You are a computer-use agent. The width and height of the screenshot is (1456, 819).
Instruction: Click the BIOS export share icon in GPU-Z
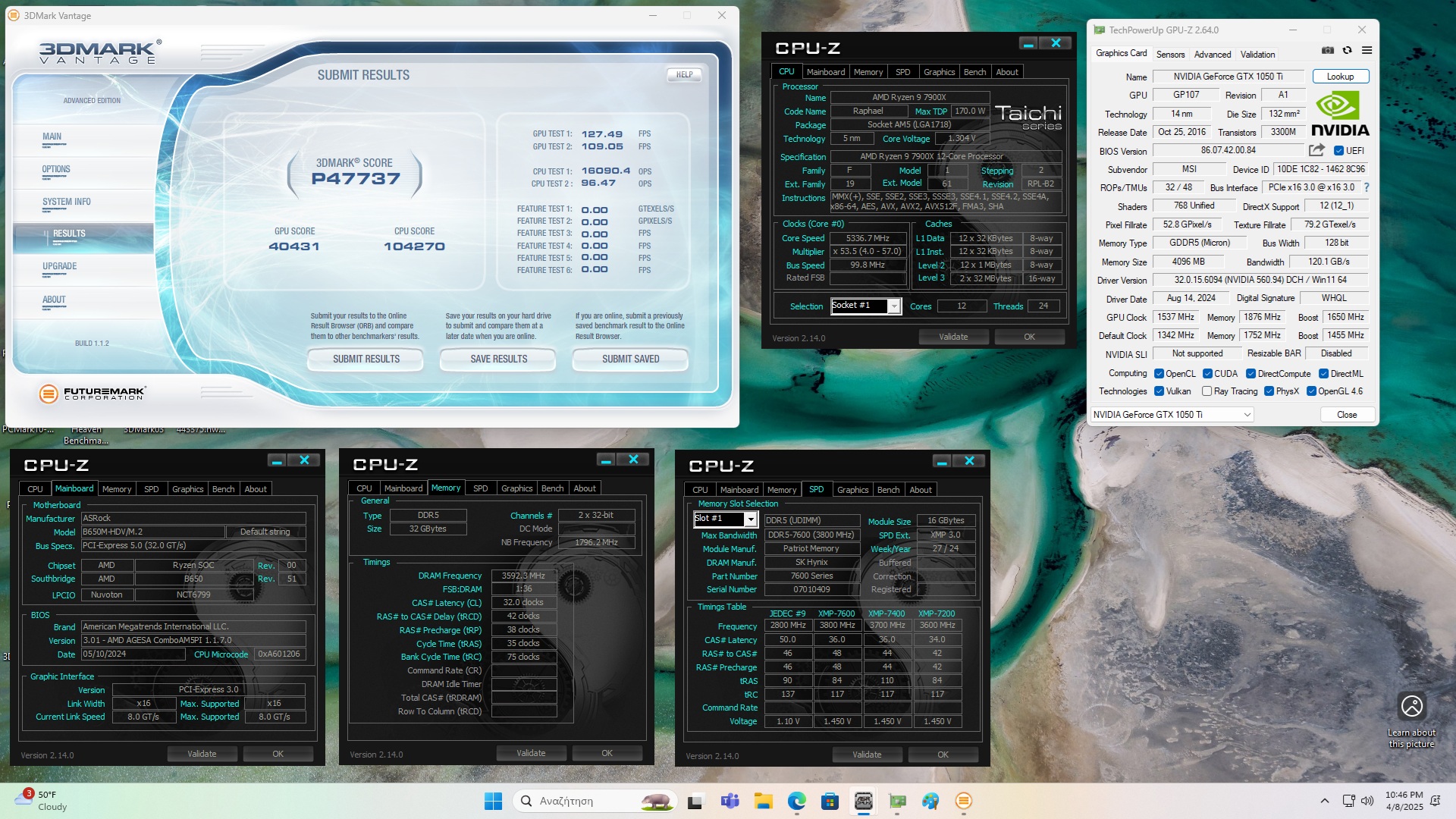(x=1317, y=150)
